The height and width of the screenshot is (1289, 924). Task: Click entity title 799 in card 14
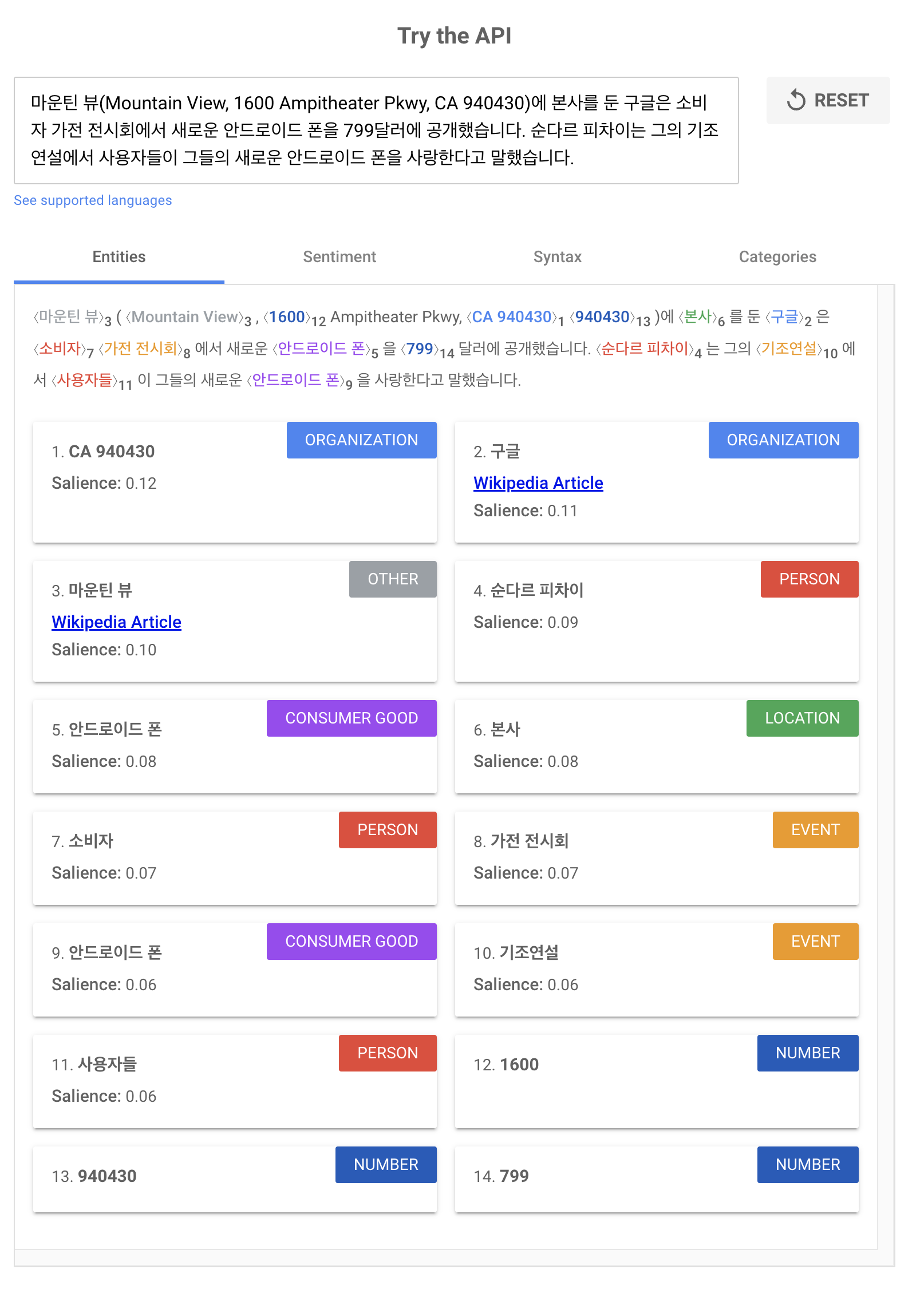(x=514, y=1176)
